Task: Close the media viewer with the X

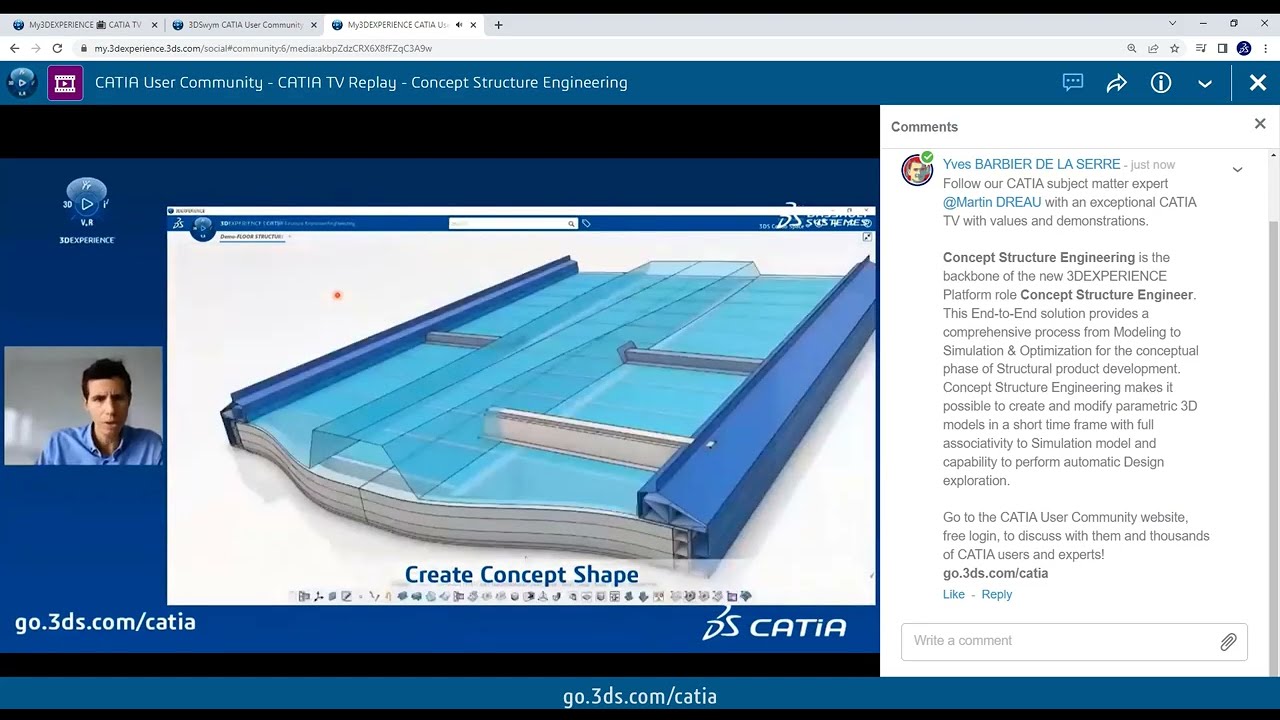Action: click(x=1258, y=83)
